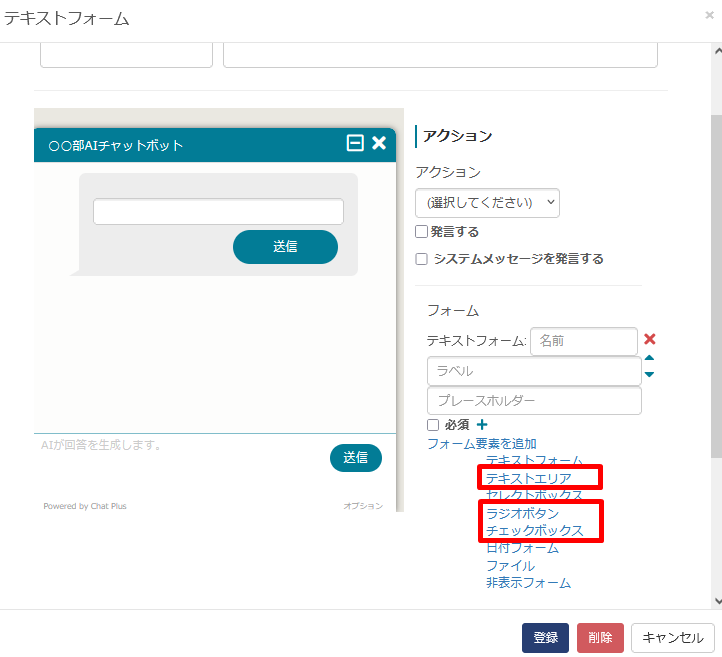Close the テキストフォーム dialog
Image resolution: width=722 pixels, height=657 pixels.
709,15
